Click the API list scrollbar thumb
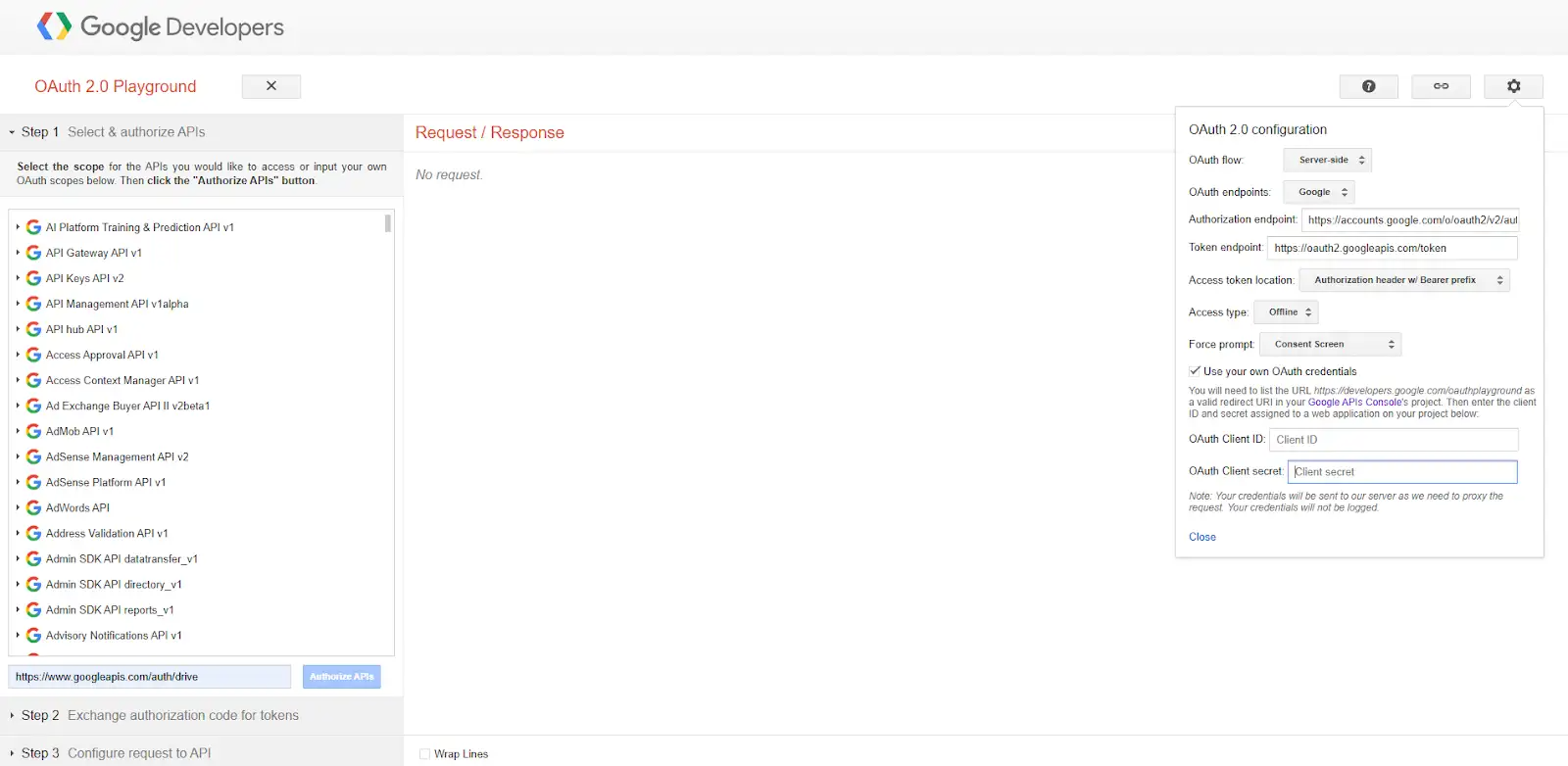1568x766 pixels. 388,223
